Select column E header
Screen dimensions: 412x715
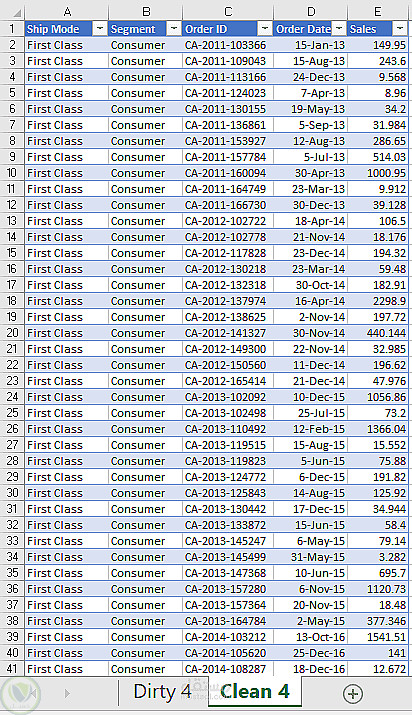378,11
